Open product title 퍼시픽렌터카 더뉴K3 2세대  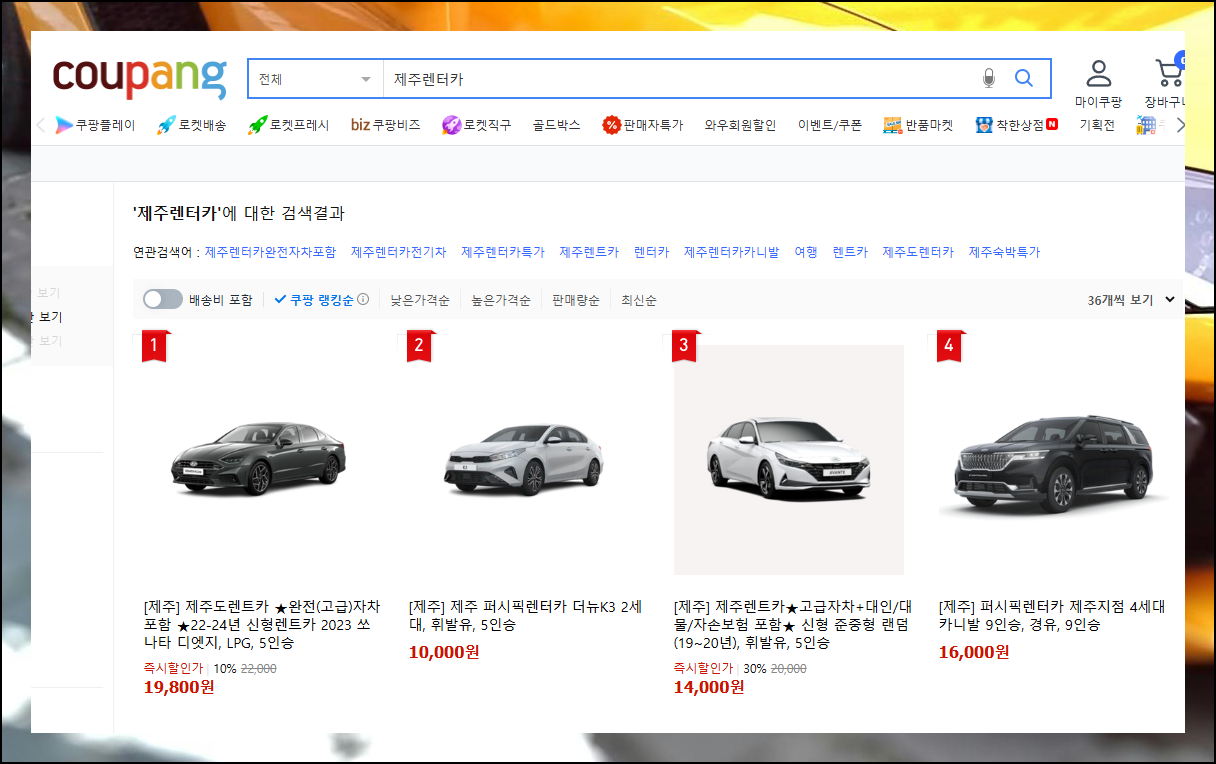526,615
